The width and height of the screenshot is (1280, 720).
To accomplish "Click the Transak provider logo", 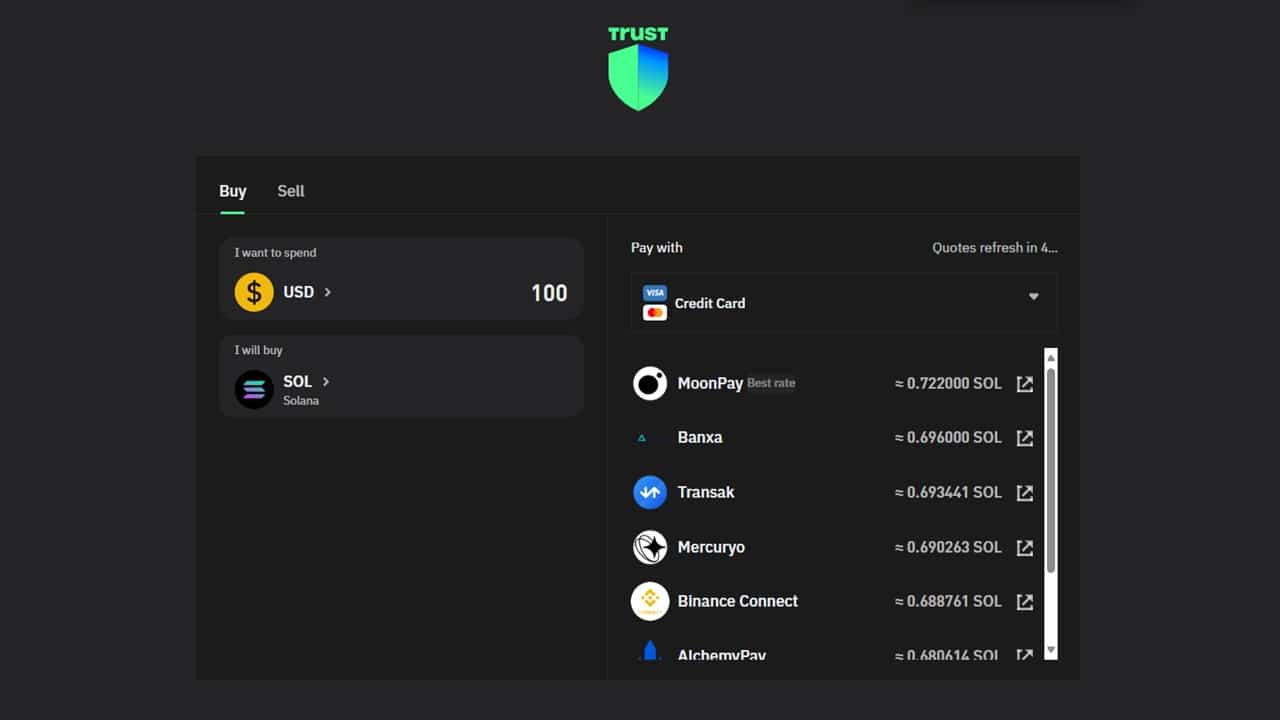I will pyautogui.click(x=650, y=492).
